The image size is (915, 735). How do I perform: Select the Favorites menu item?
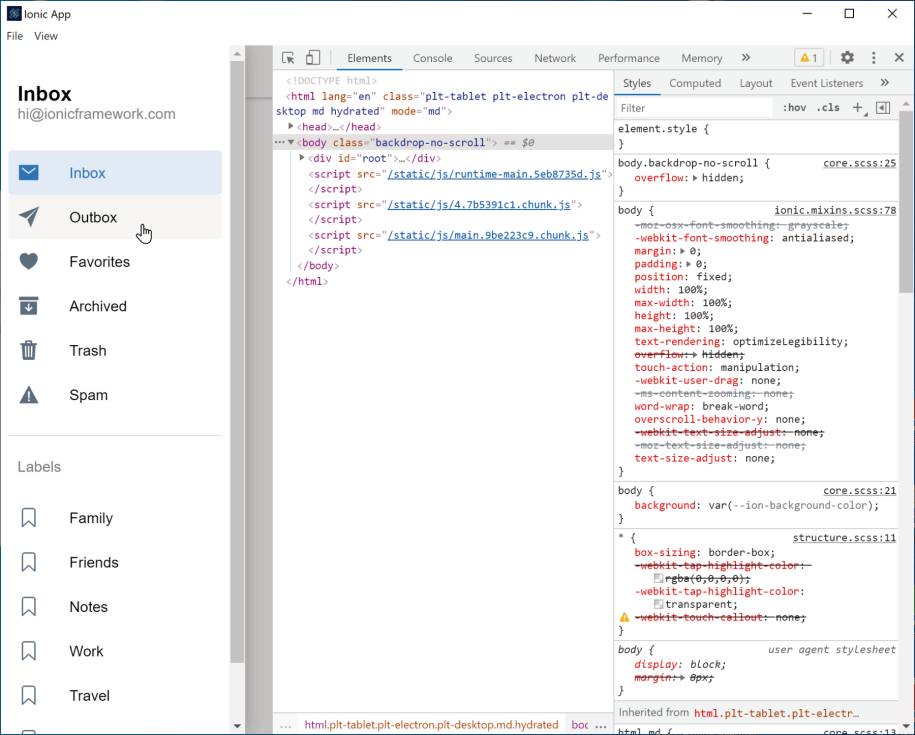pos(115,261)
